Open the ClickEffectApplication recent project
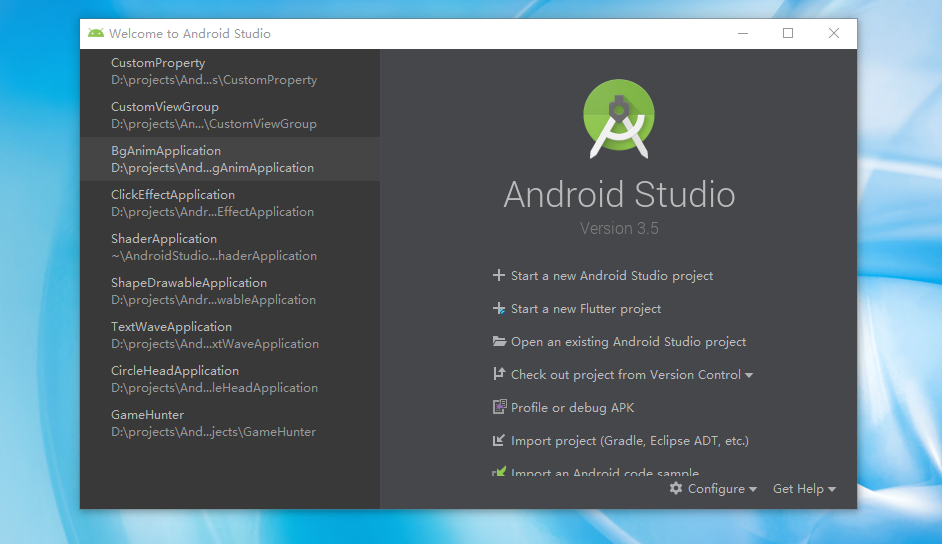 [x=229, y=203]
